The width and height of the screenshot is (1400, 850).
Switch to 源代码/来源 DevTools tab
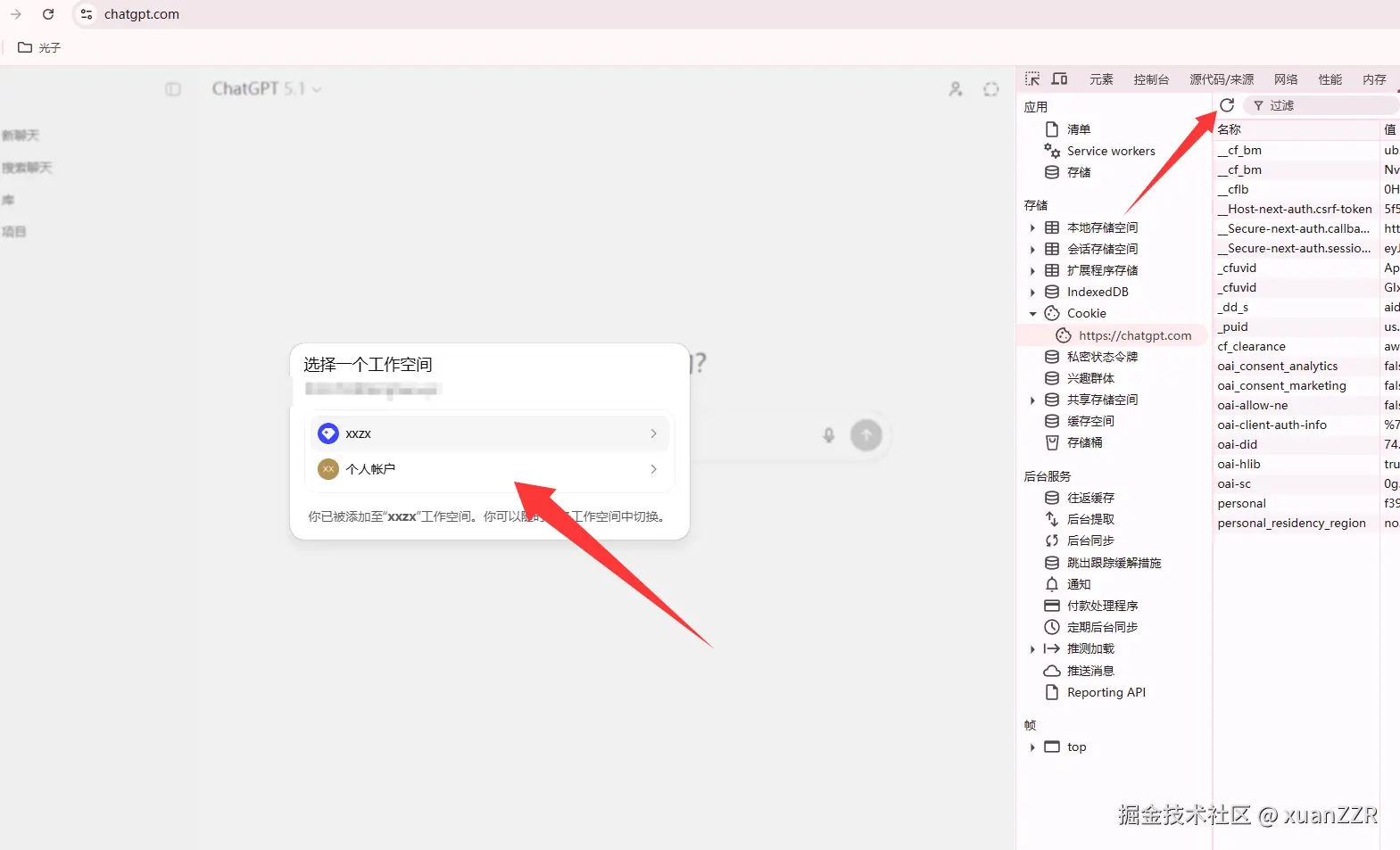(x=1222, y=79)
